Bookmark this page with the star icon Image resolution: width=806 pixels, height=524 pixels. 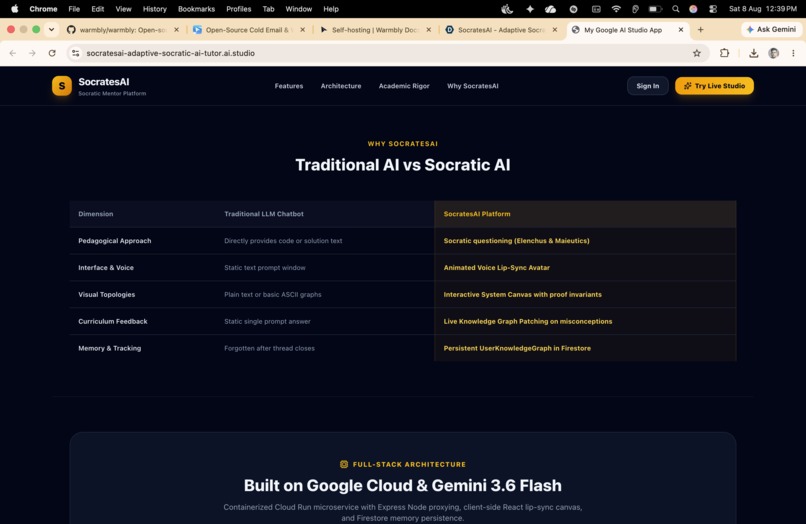point(697,53)
